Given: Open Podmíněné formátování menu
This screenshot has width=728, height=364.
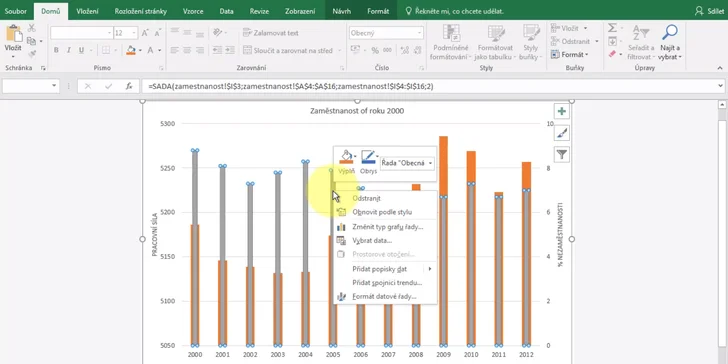Looking at the screenshot, I should coord(450,43).
